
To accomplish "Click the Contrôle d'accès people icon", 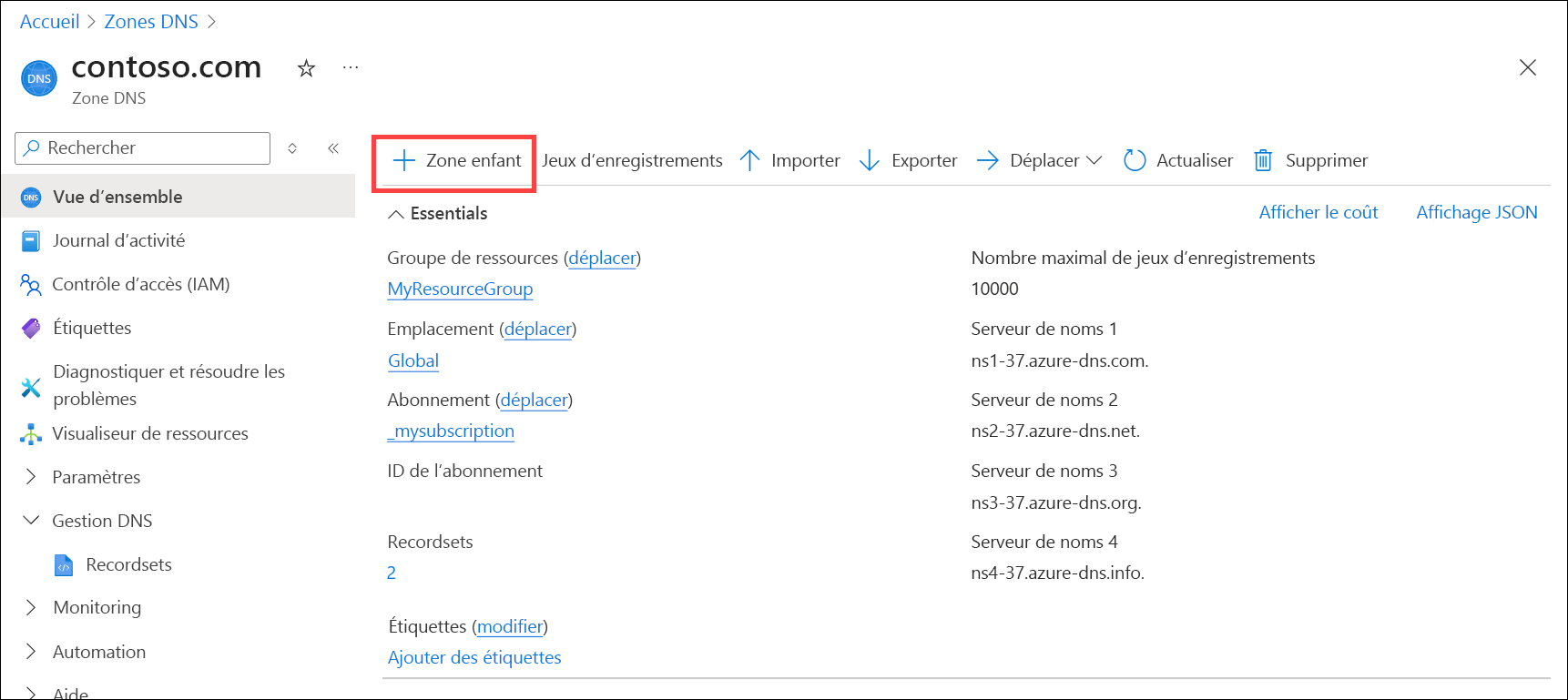I will (x=31, y=285).
